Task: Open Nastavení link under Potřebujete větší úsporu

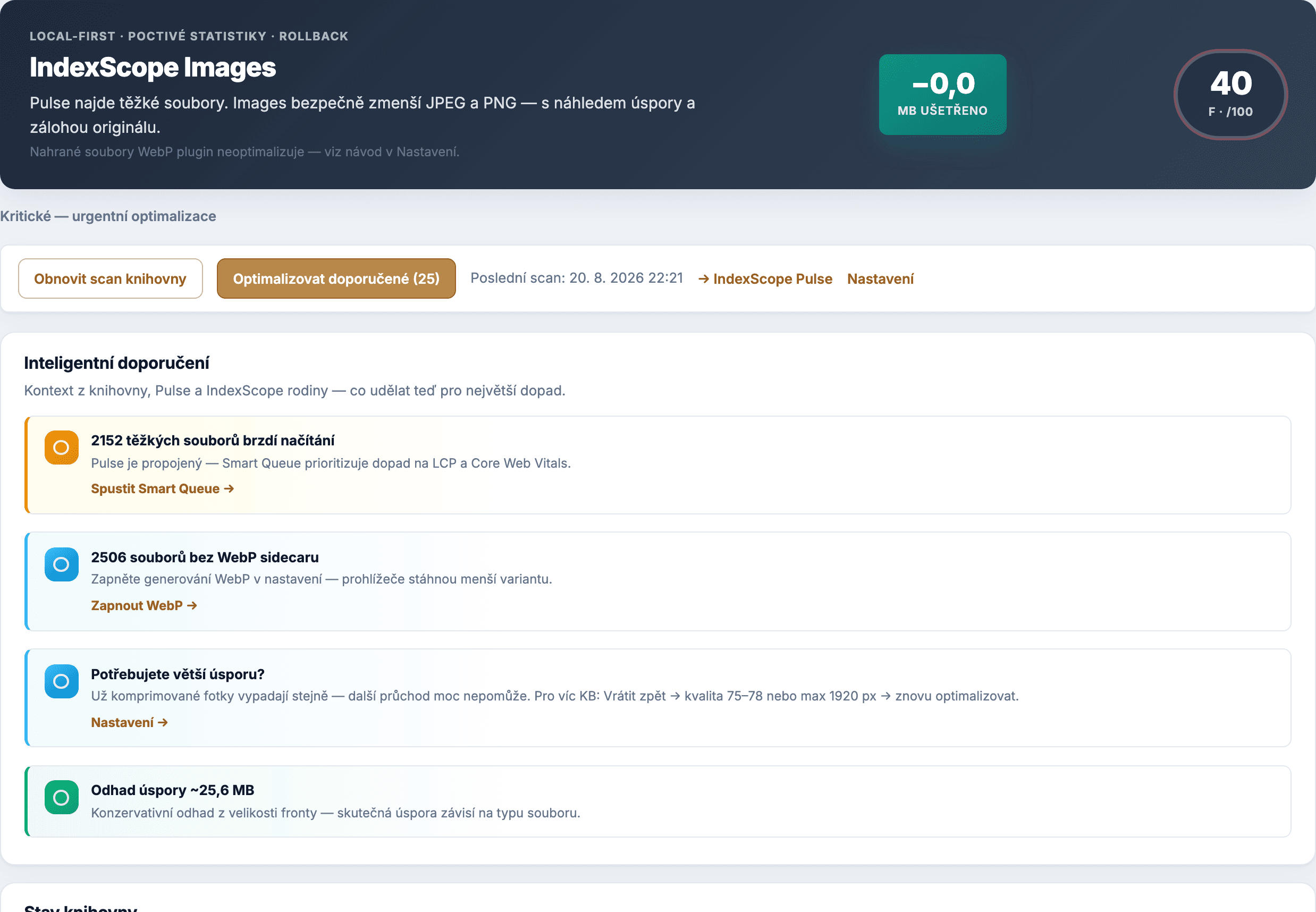Action: click(x=129, y=722)
